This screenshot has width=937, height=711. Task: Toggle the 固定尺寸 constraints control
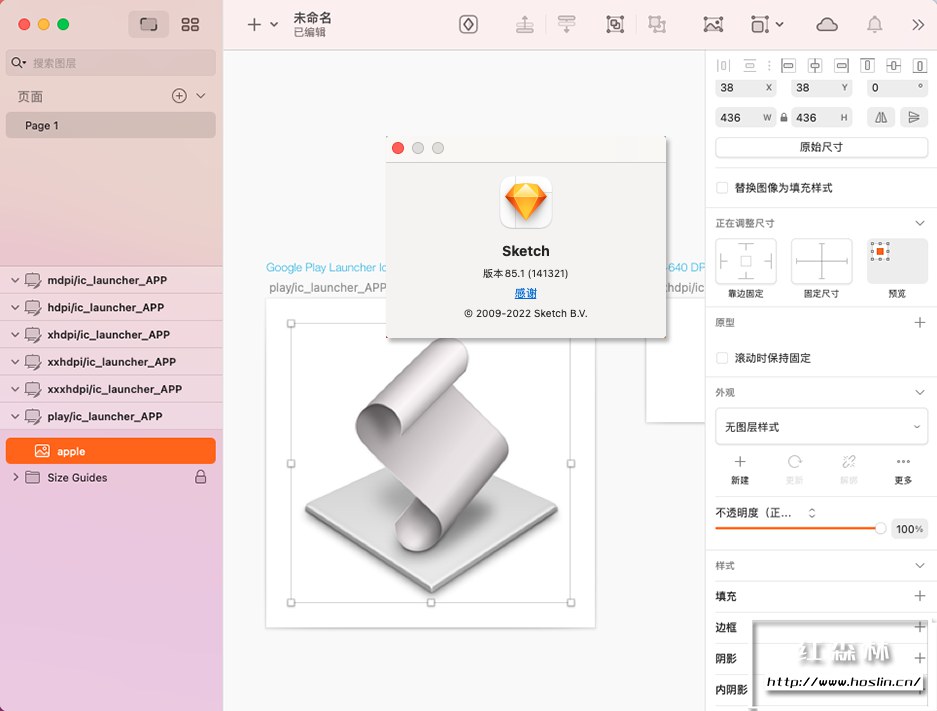(x=822, y=261)
